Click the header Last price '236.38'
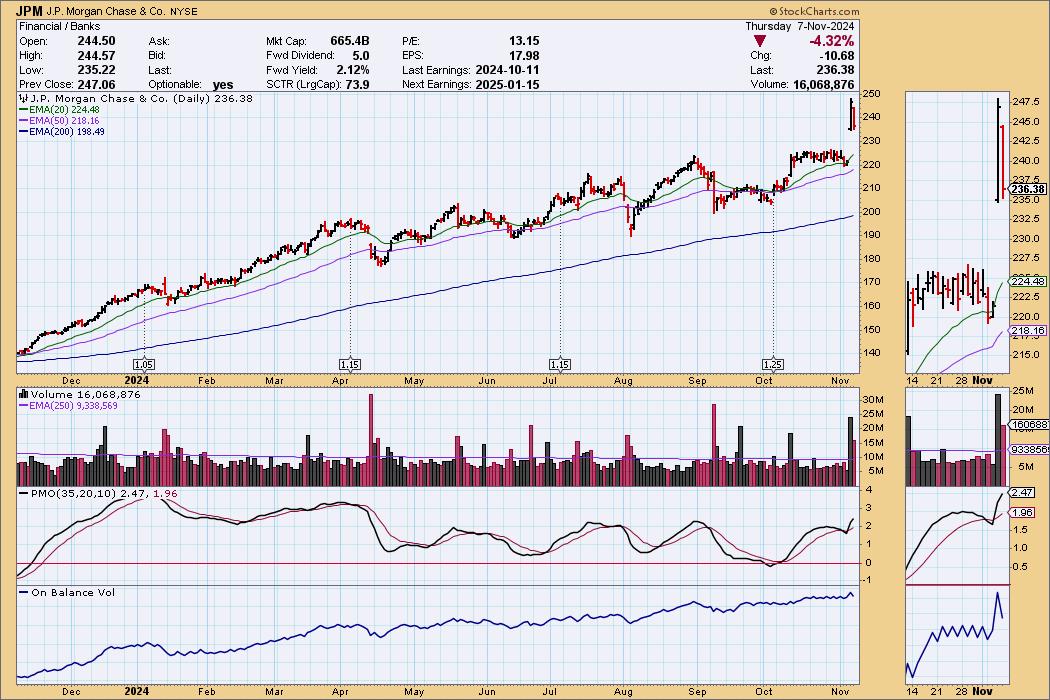Viewport: 1050px width, 700px height. (x=836, y=70)
